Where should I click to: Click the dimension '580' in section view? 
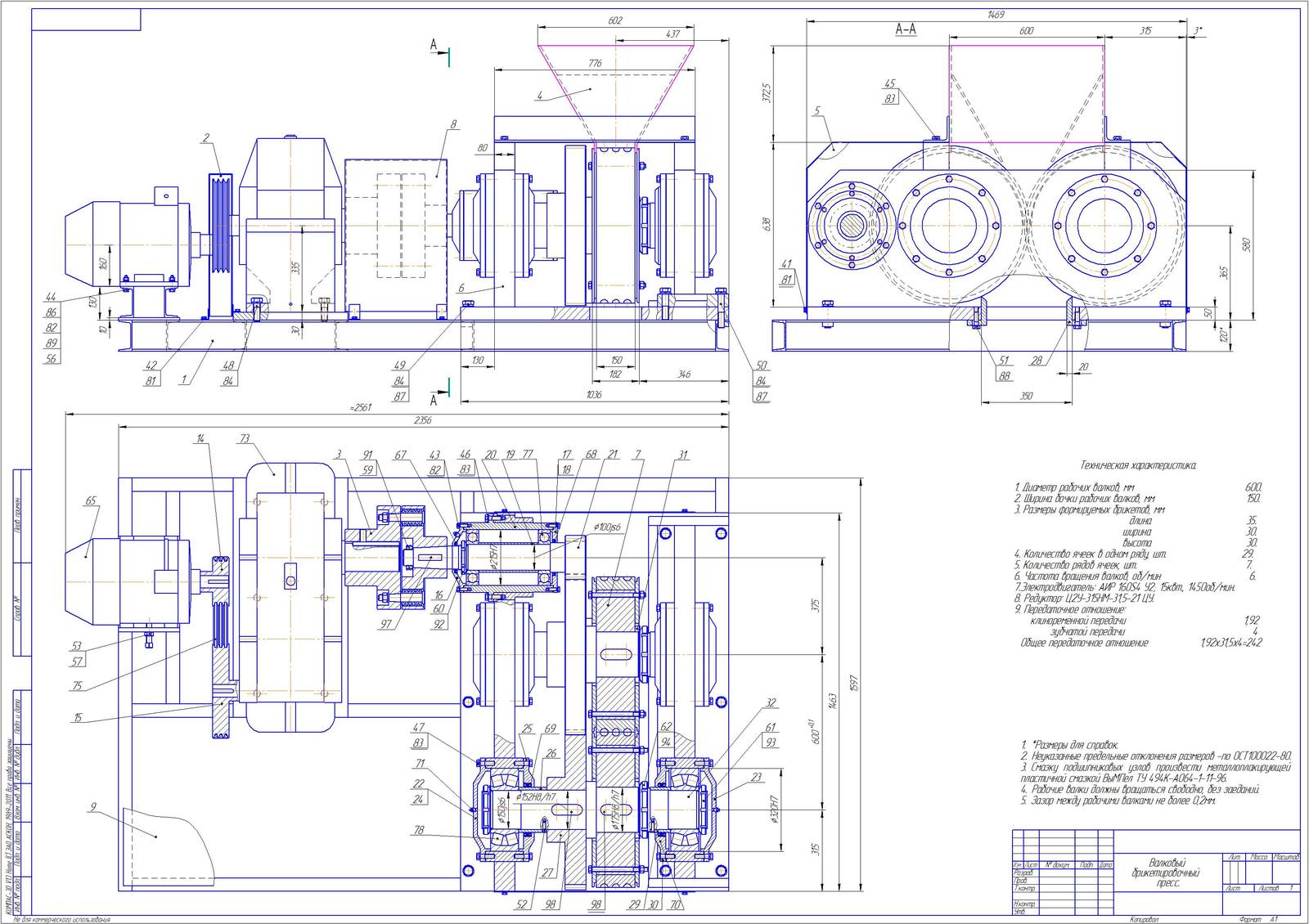click(1247, 244)
